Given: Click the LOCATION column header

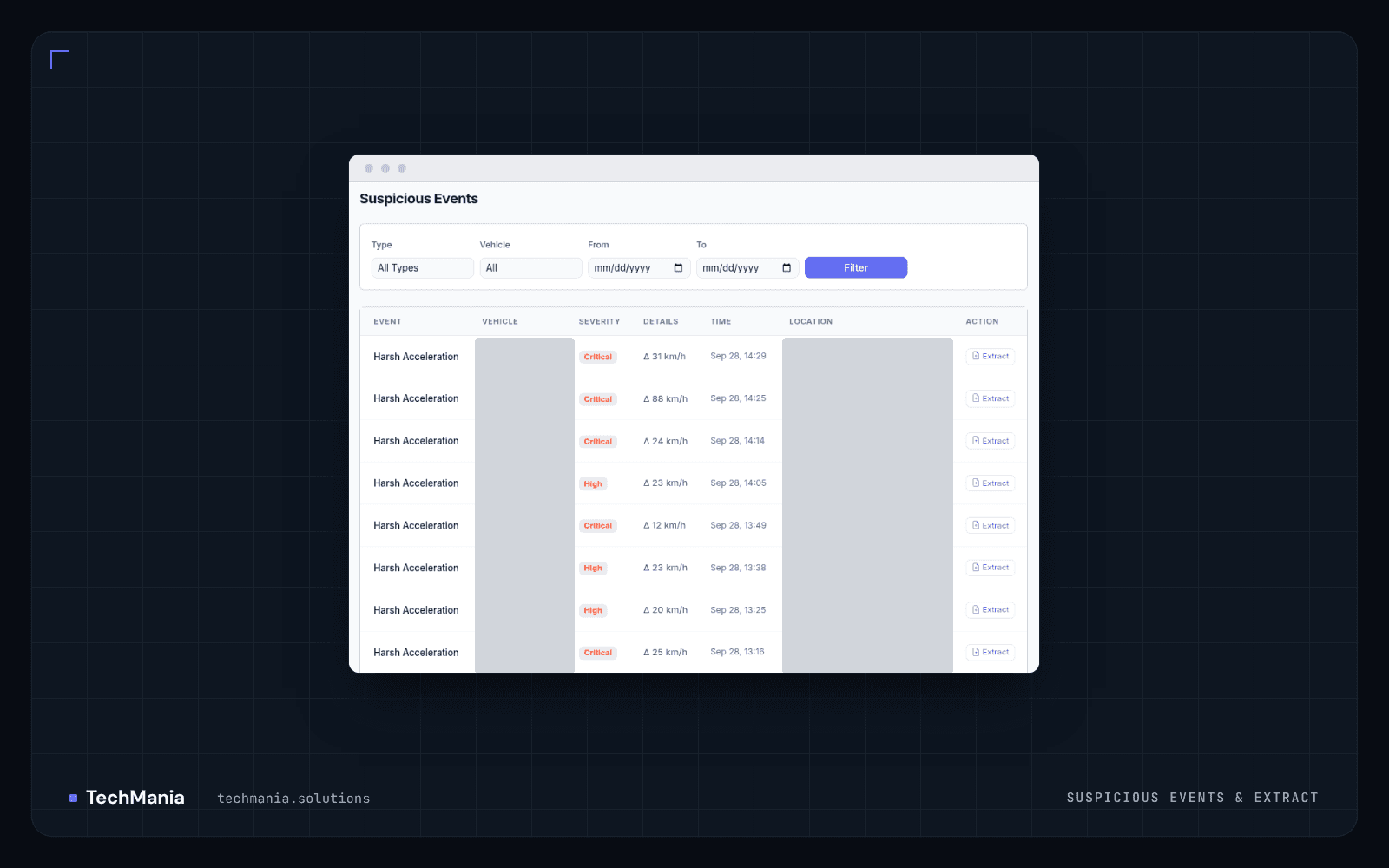Looking at the screenshot, I should 811,321.
